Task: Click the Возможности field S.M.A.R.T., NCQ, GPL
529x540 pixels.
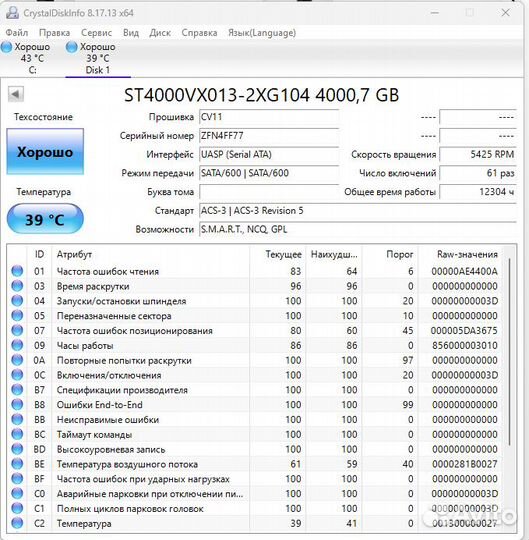Action: pos(357,229)
